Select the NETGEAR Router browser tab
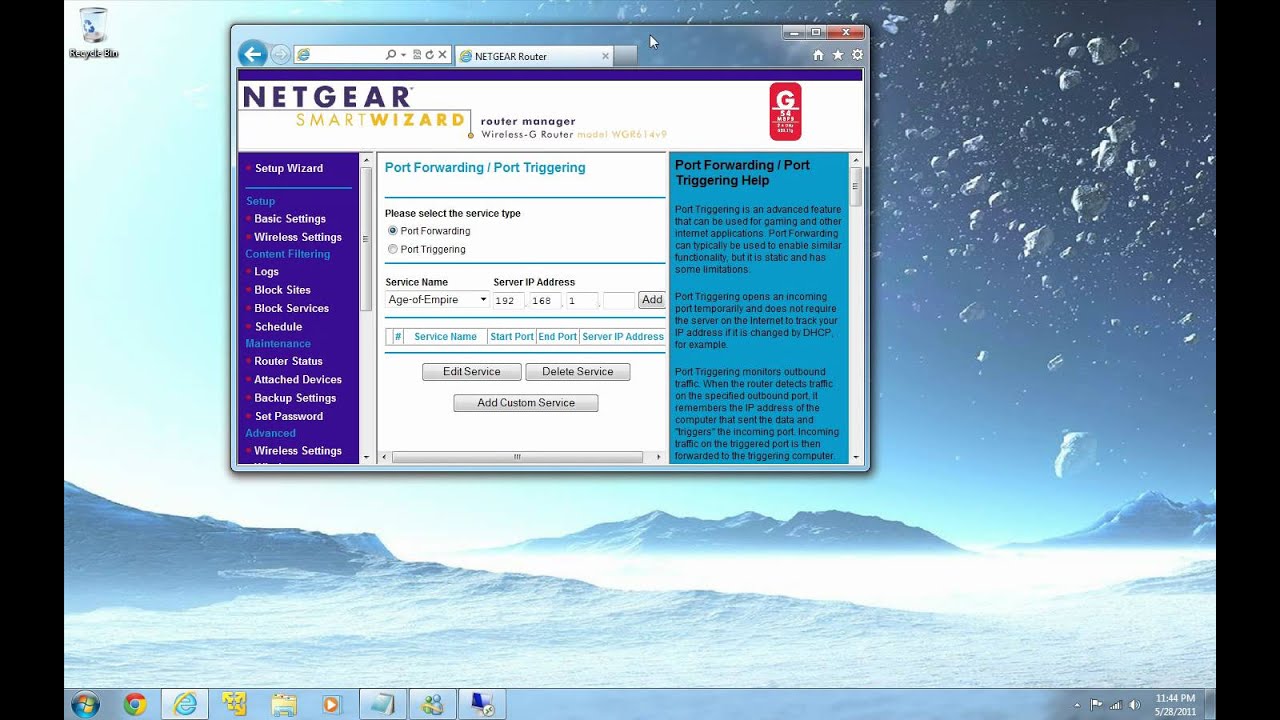 coord(534,56)
